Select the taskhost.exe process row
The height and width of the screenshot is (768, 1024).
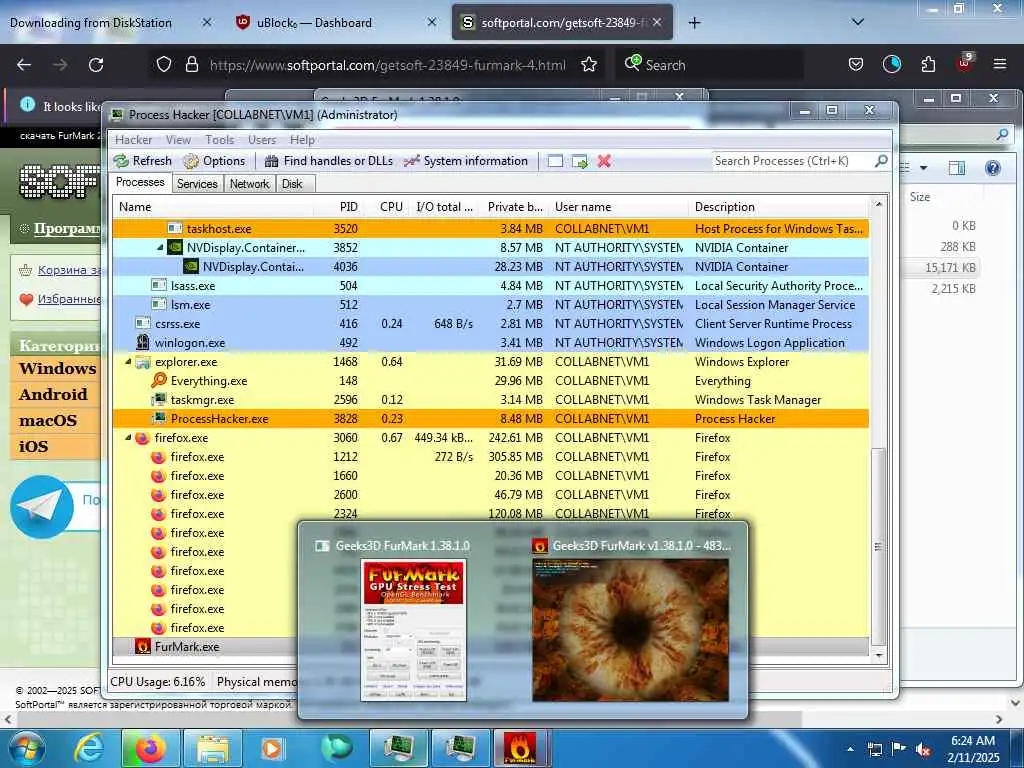pyautogui.click(x=490, y=229)
